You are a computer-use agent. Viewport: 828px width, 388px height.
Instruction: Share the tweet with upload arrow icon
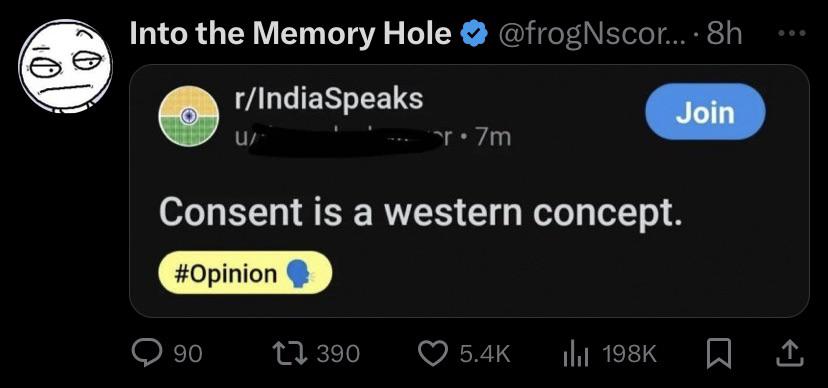(x=790, y=354)
